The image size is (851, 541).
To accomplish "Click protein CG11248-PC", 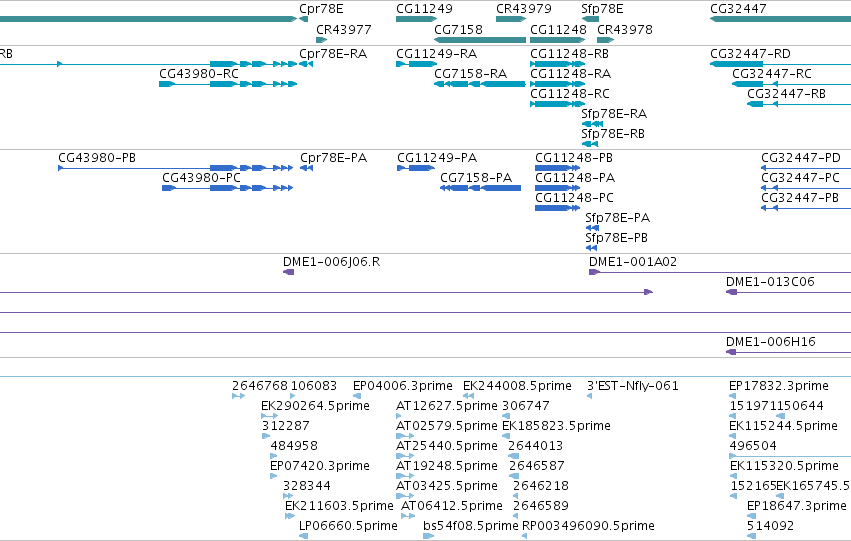I will click(x=574, y=198).
